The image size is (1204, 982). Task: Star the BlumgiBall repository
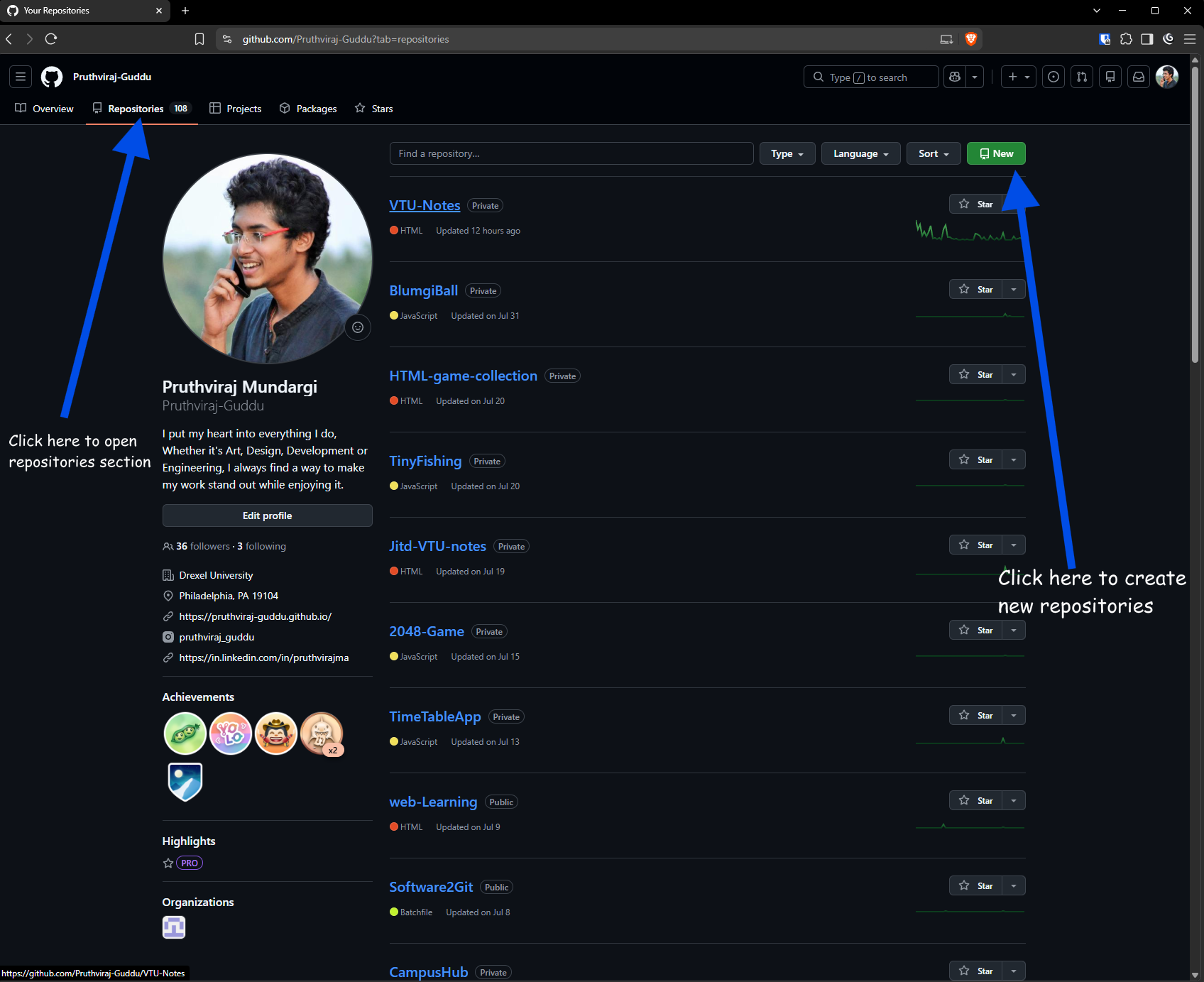(975, 289)
